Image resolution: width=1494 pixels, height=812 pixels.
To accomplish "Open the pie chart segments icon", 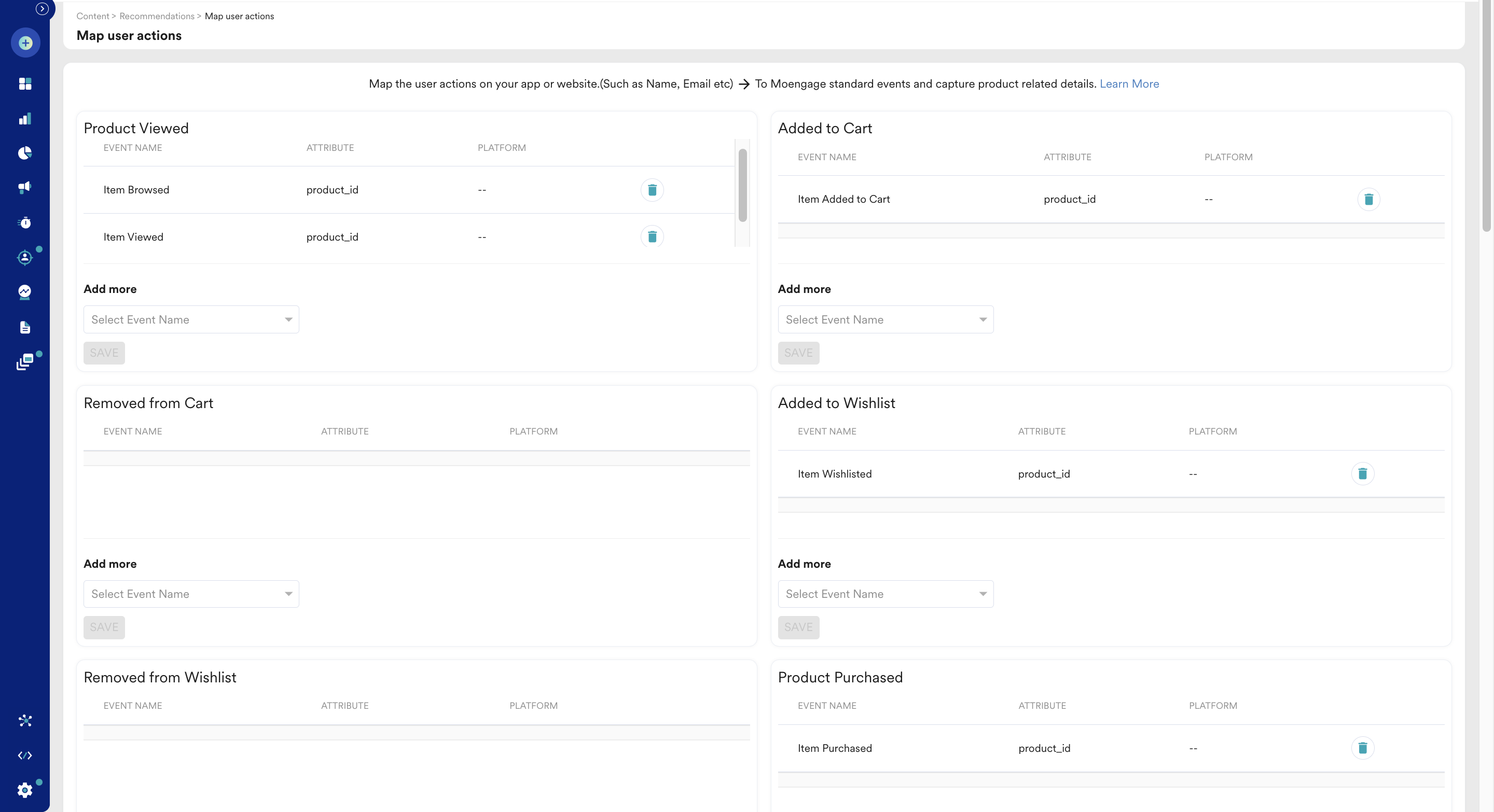I will pos(25,153).
